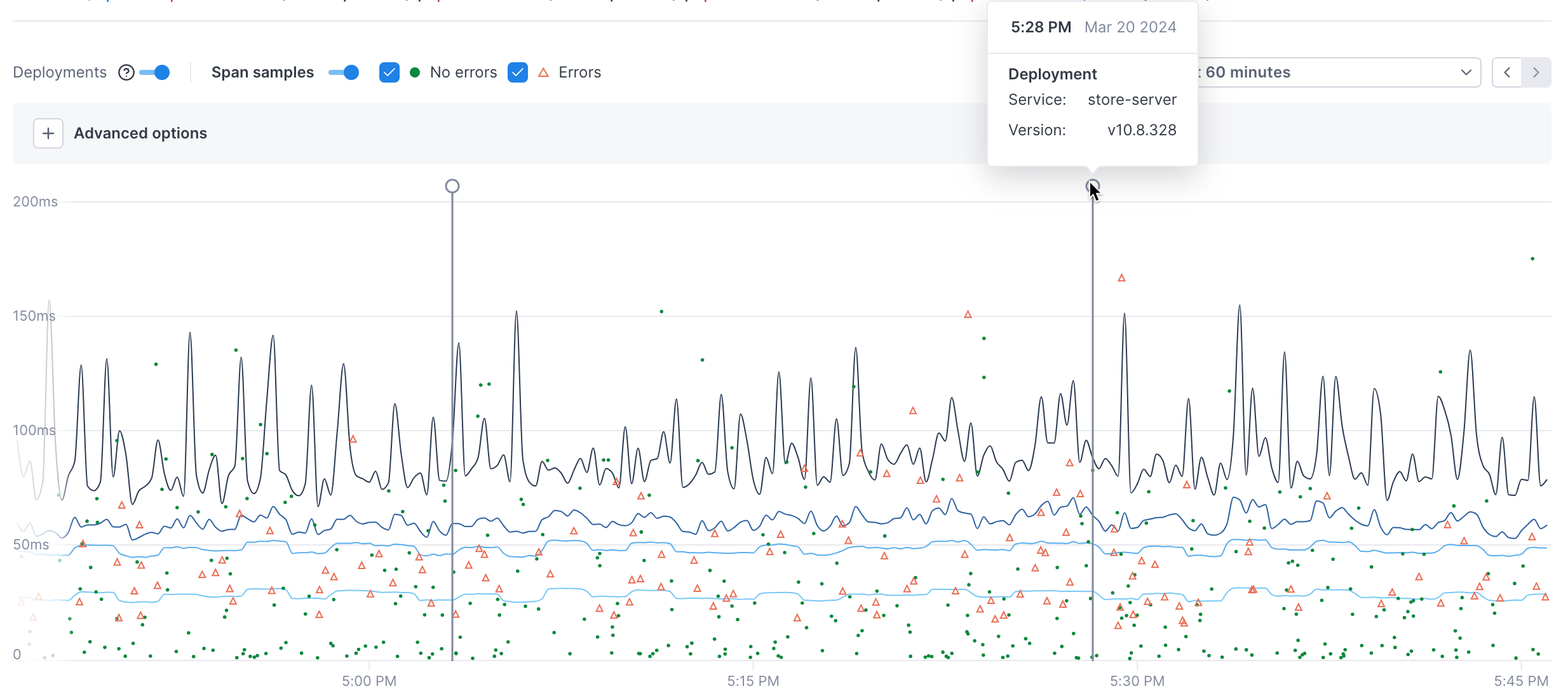Click the dropdown chevron in time selector
This screenshot has height=691, width=1568.
(1466, 72)
